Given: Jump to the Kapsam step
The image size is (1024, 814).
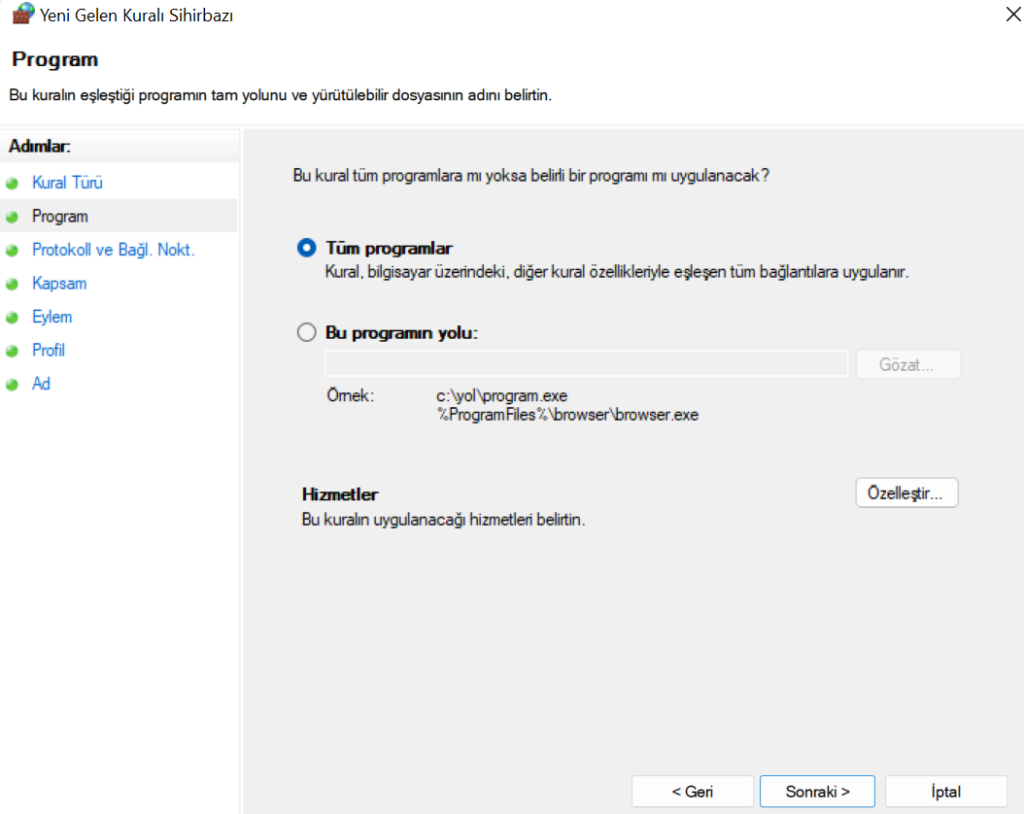Looking at the screenshot, I should pyautogui.click(x=59, y=283).
